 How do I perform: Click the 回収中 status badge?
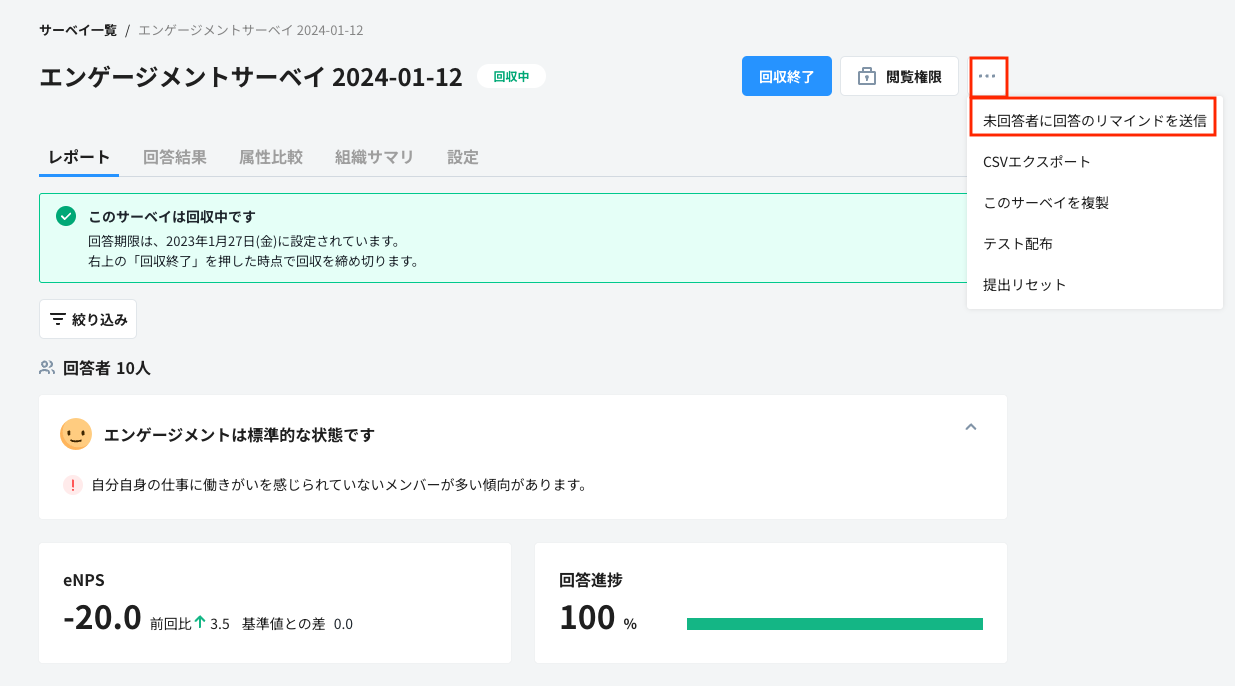511,76
